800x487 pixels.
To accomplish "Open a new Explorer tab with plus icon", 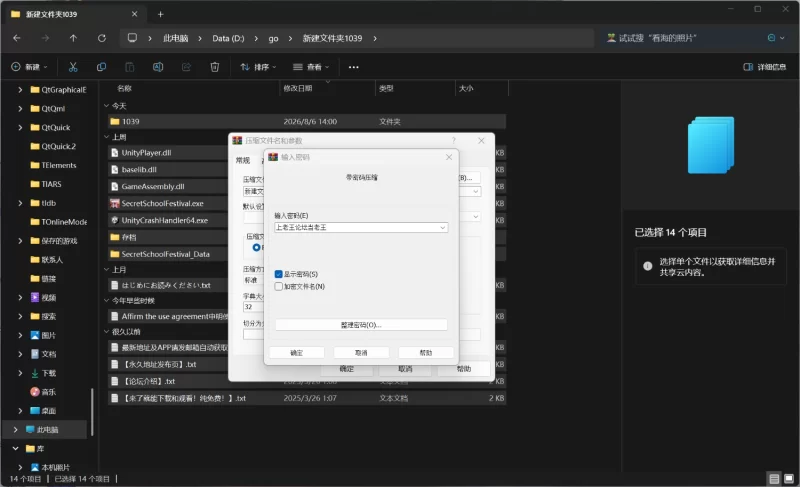I will tap(160, 14).
